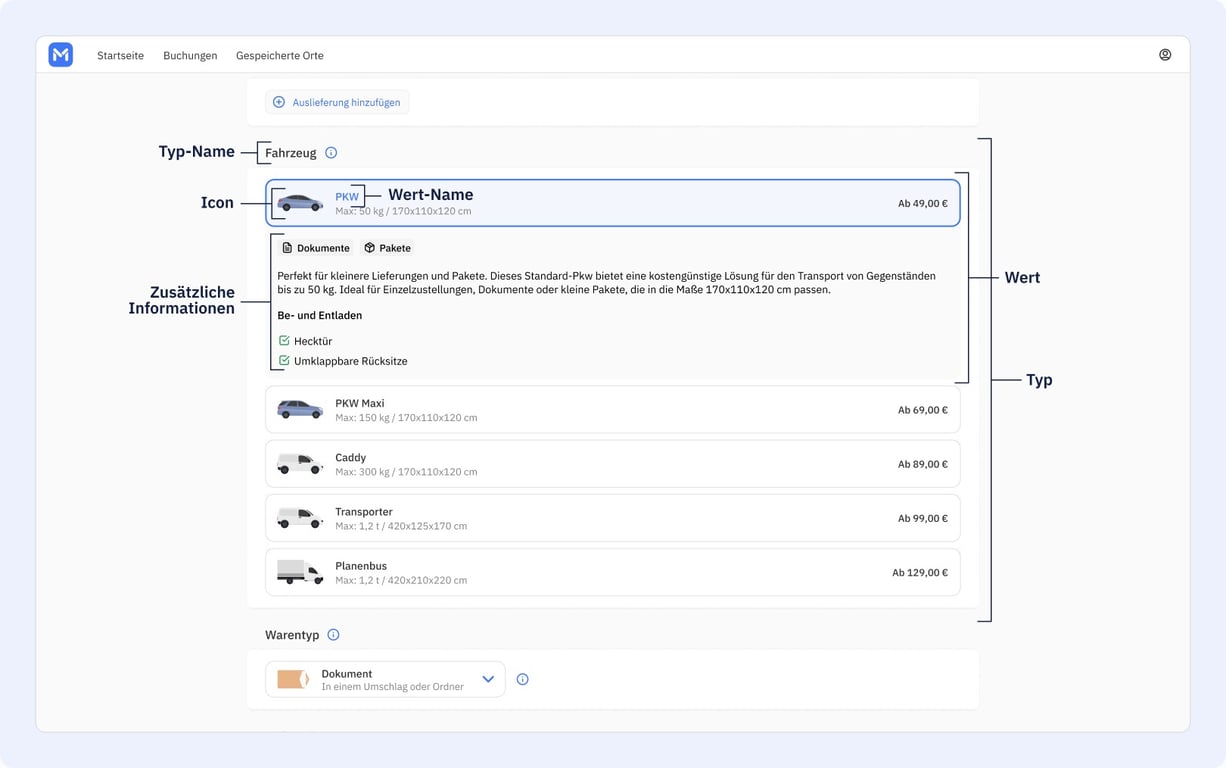The height and width of the screenshot is (768, 1226).
Task: Click the Warentyp section label
Action: (292, 635)
